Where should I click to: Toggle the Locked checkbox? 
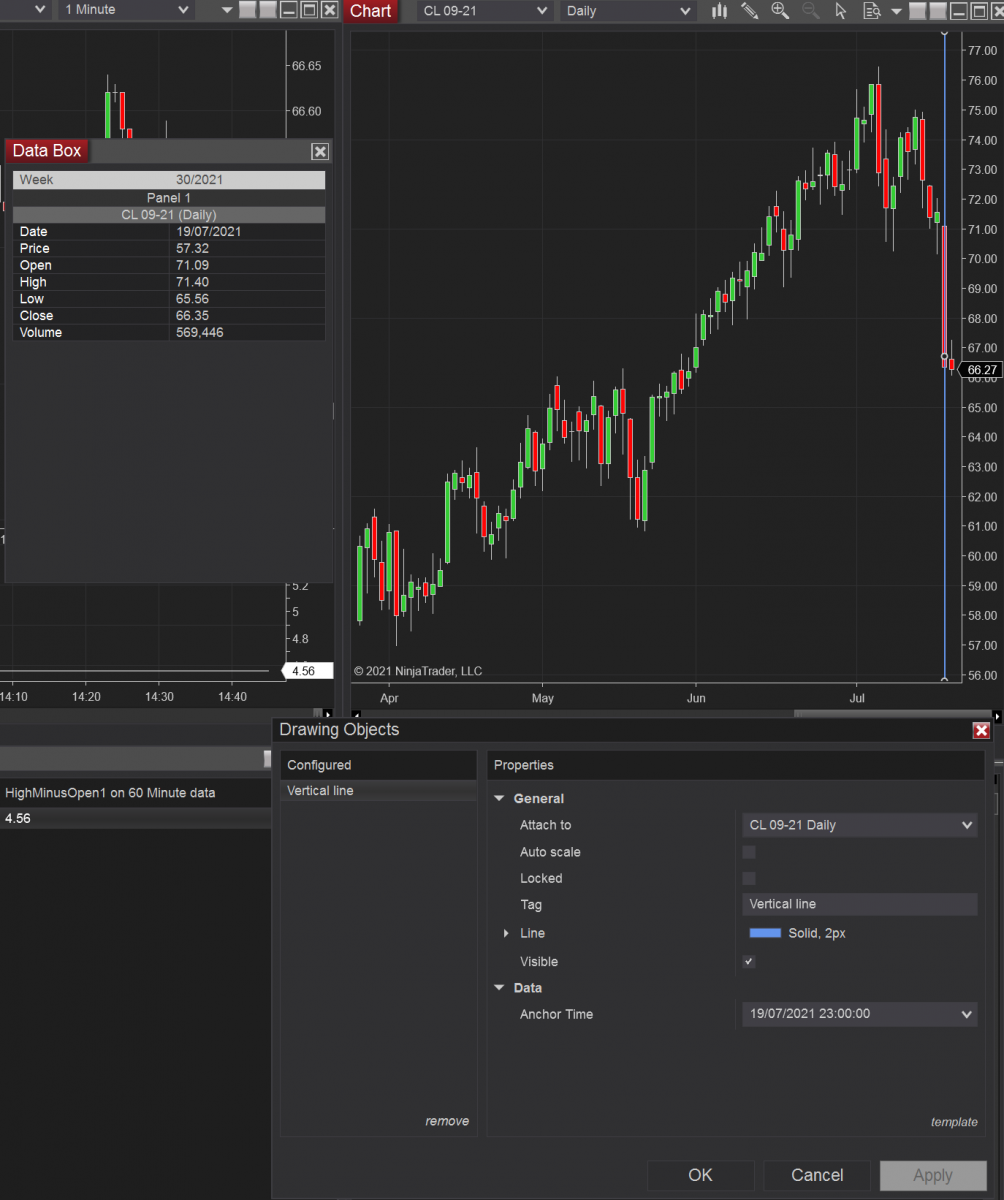pos(749,878)
